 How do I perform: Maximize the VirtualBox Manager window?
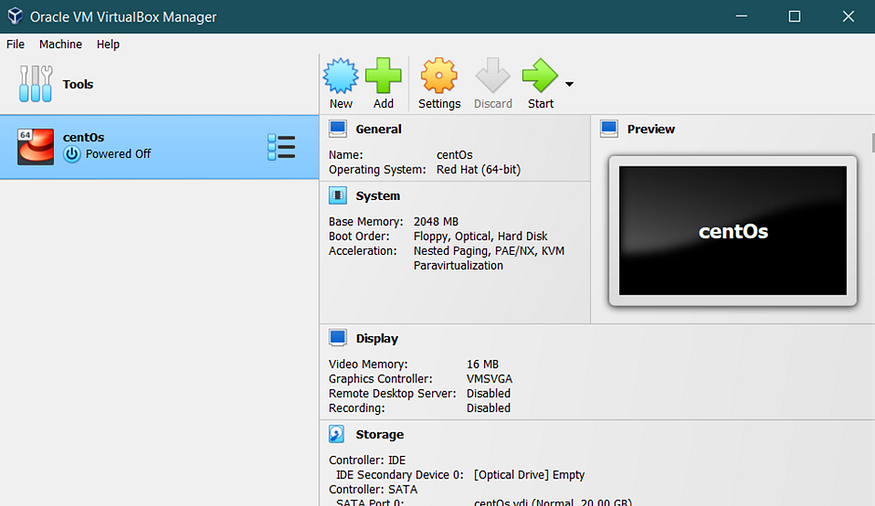pos(794,16)
